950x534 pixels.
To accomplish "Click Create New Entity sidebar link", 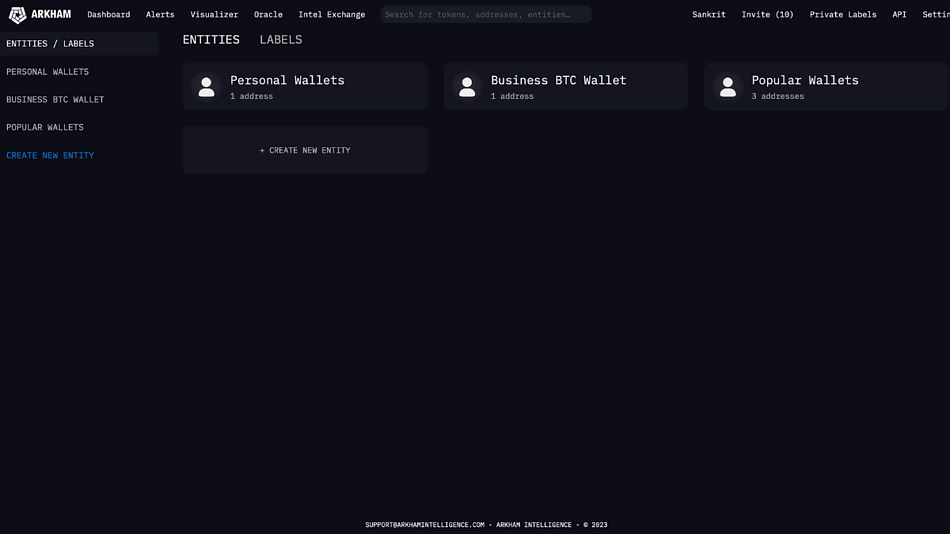I will 50,155.
